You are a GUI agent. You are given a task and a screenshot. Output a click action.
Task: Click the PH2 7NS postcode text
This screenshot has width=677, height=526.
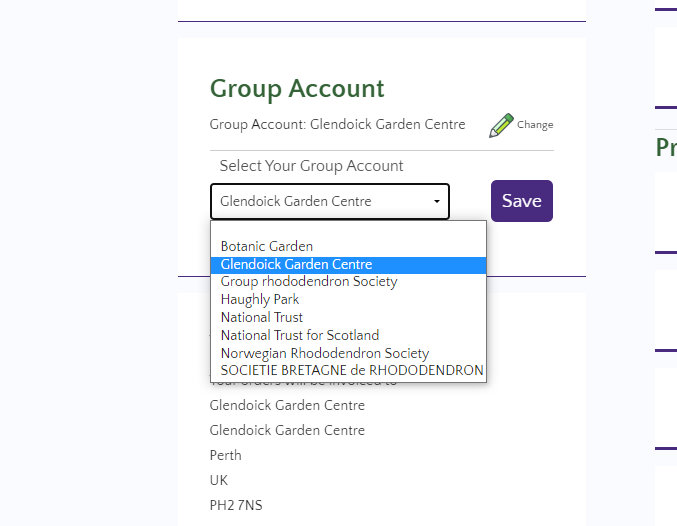click(236, 505)
